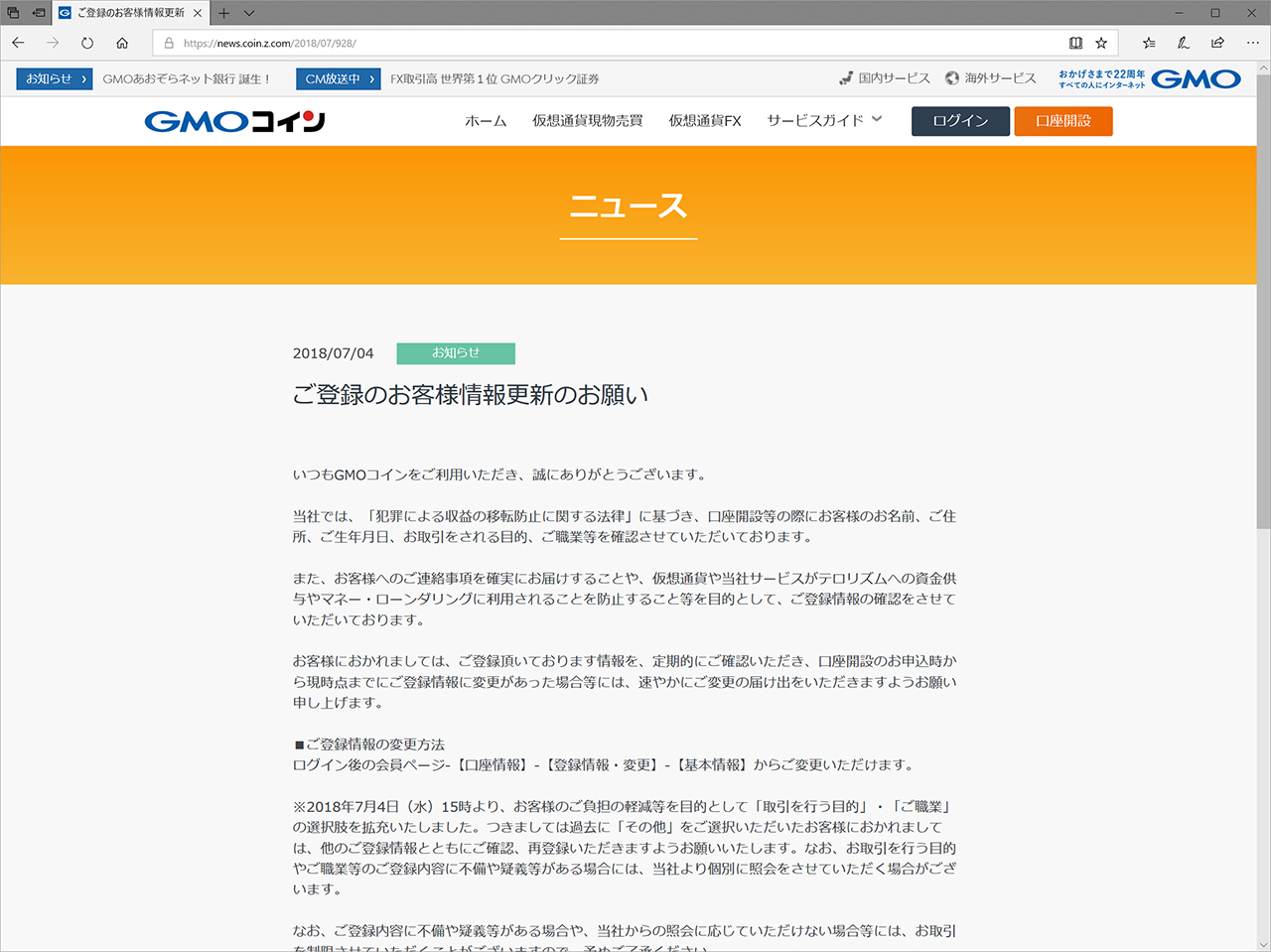
Task: Open the More actions ... menu
Action: tap(1252, 43)
